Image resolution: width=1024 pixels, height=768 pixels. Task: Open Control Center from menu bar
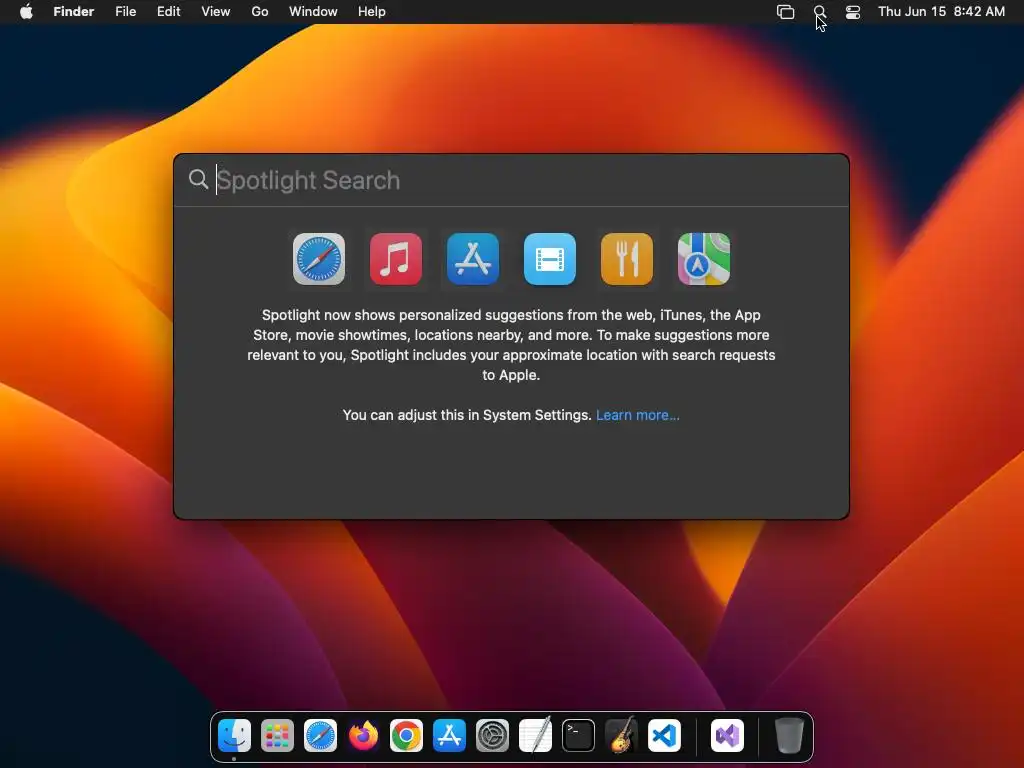point(853,12)
